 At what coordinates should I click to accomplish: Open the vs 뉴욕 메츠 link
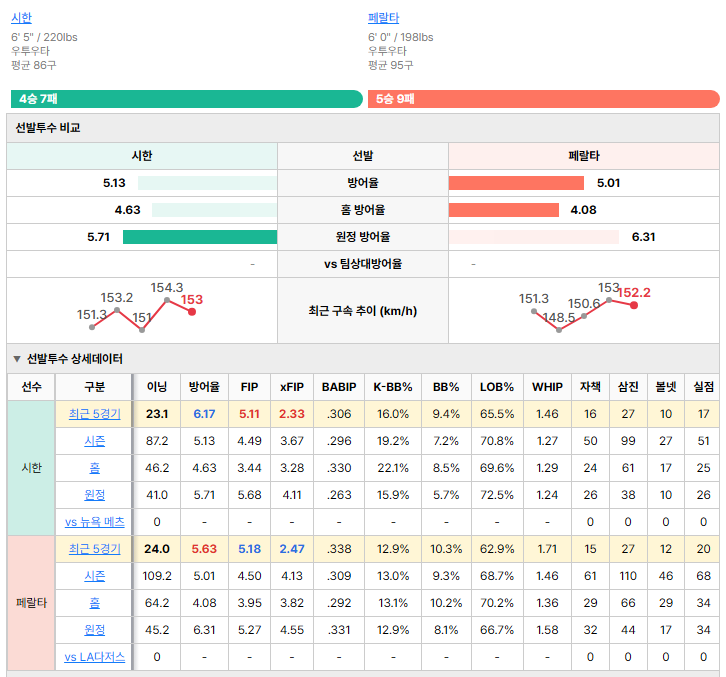point(94,522)
